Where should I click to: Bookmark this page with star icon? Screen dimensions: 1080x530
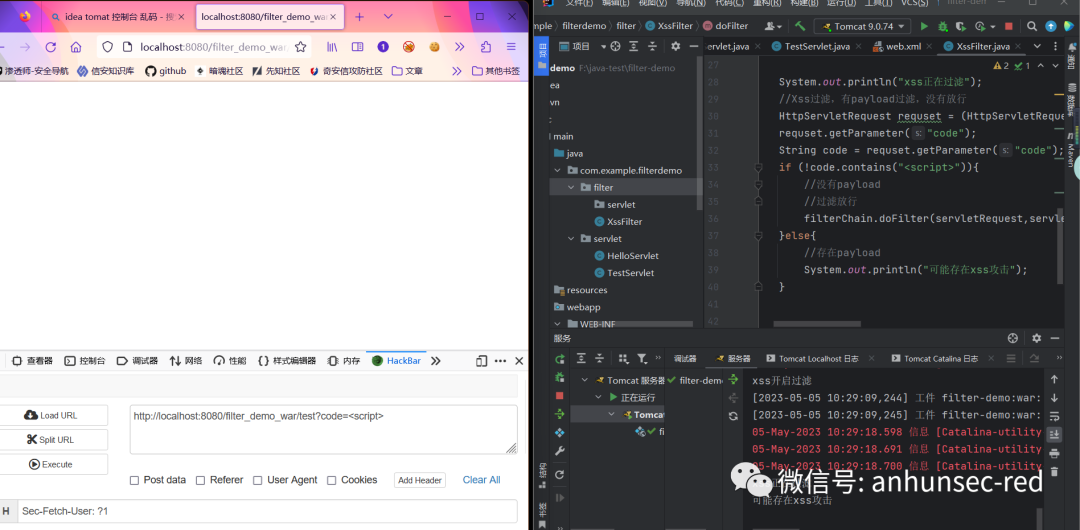(300, 47)
